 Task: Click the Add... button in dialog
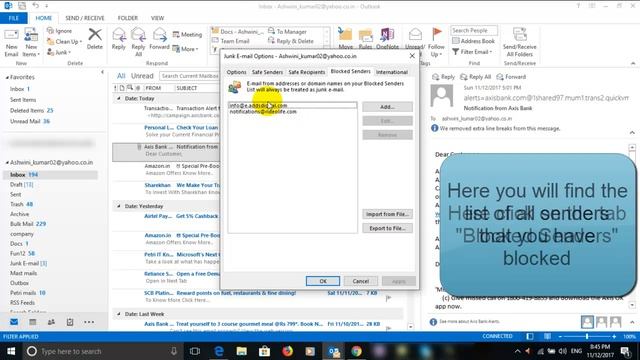coord(387,107)
